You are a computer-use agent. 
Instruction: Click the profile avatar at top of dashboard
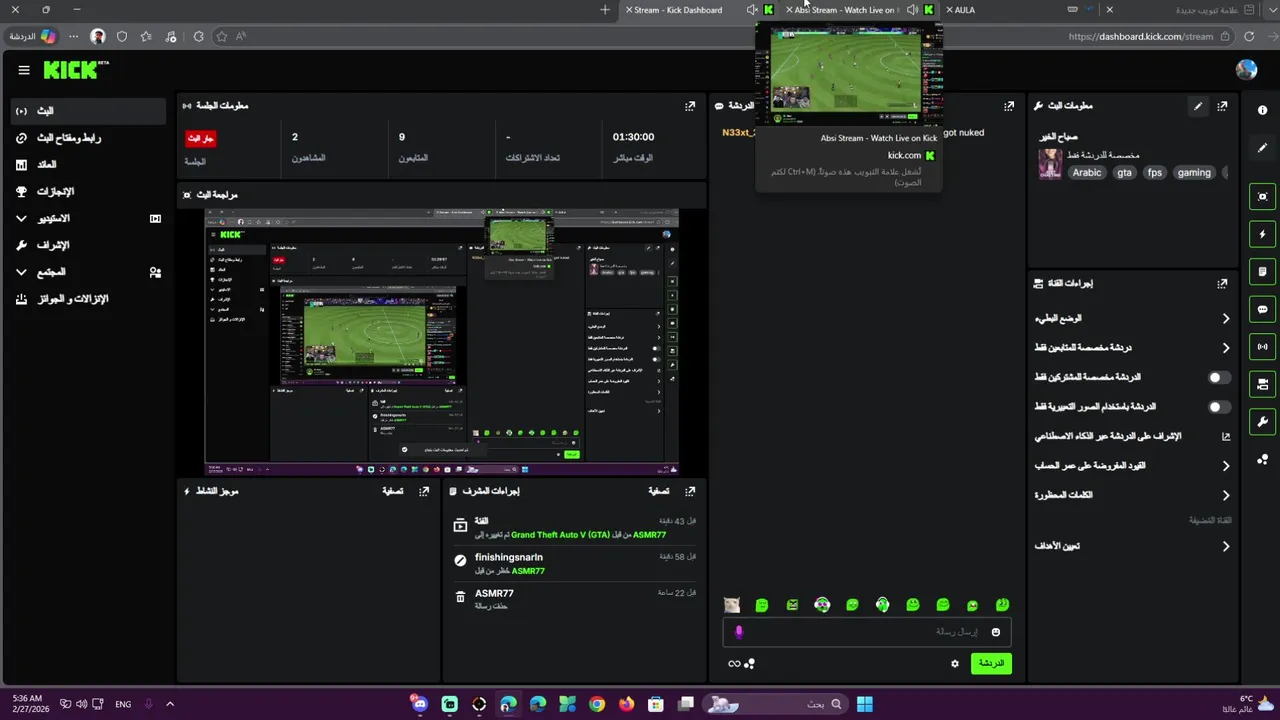click(1246, 69)
